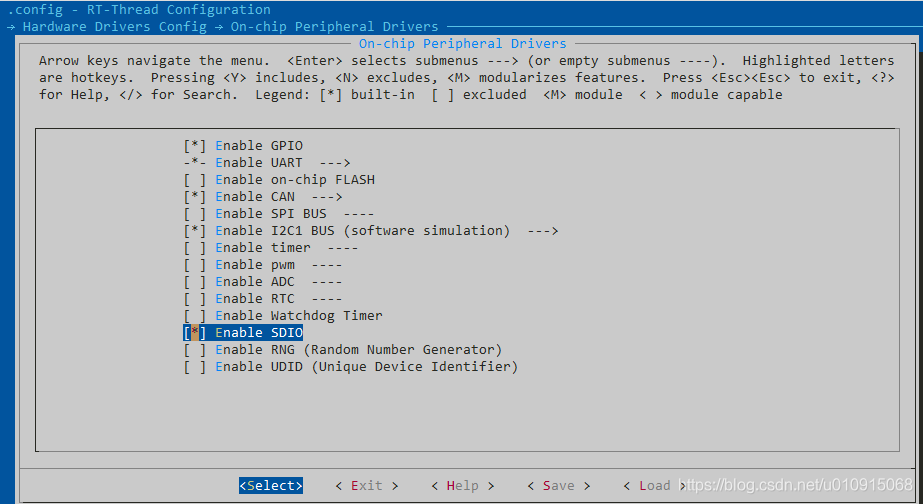Select Enable UDID (Unique Device Identifier) label
Image resolution: width=923 pixels, height=504 pixels.
367,367
